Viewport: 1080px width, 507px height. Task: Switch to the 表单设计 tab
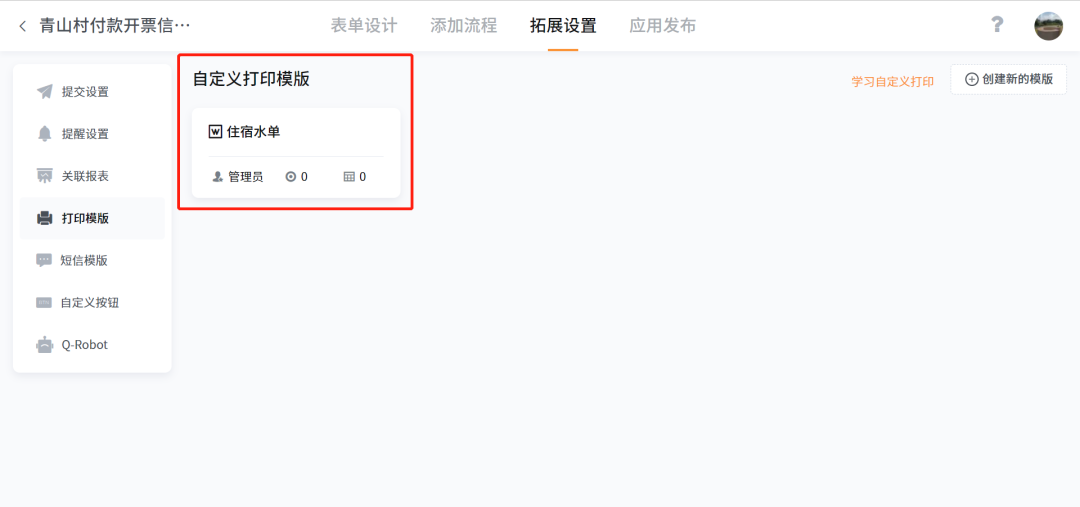click(364, 26)
